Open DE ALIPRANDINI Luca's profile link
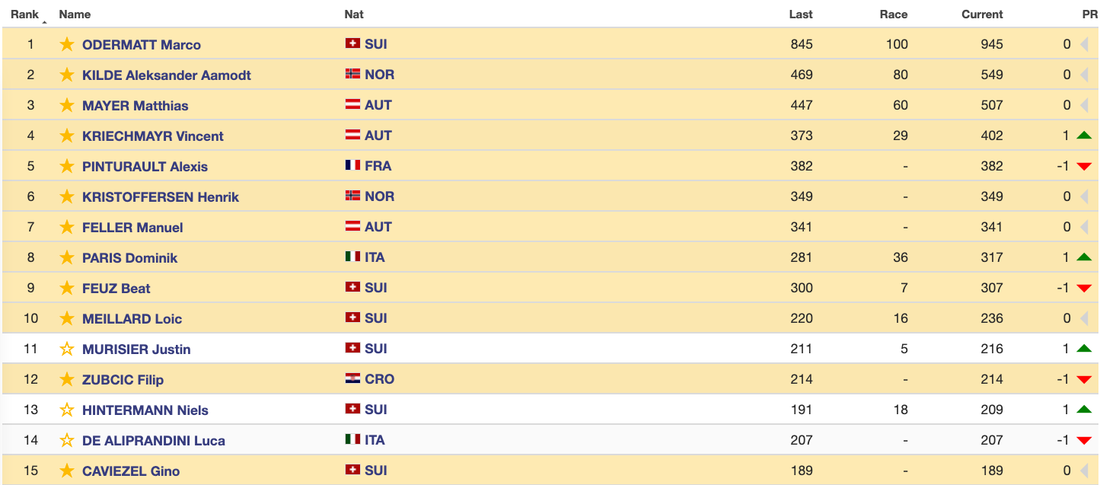Screen dimensions: 1100x485 pyautogui.click(x=153, y=440)
